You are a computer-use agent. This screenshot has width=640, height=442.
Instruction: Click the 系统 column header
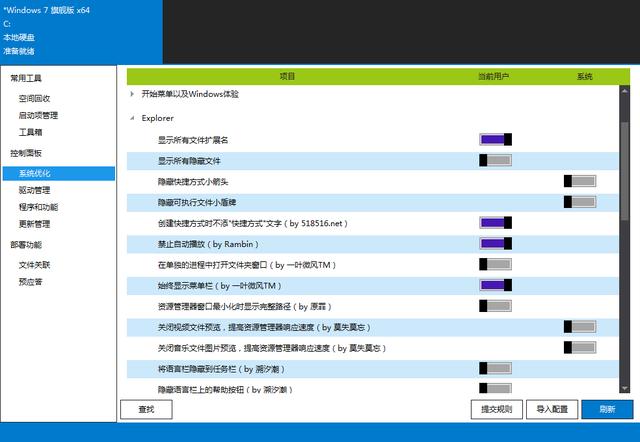(584, 76)
